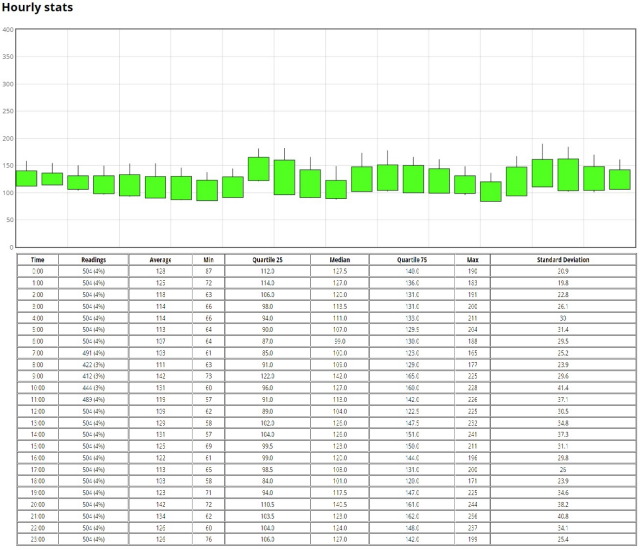Click the standard deviation value 19.8
The height and width of the screenshot is (550, 640).
563,283
